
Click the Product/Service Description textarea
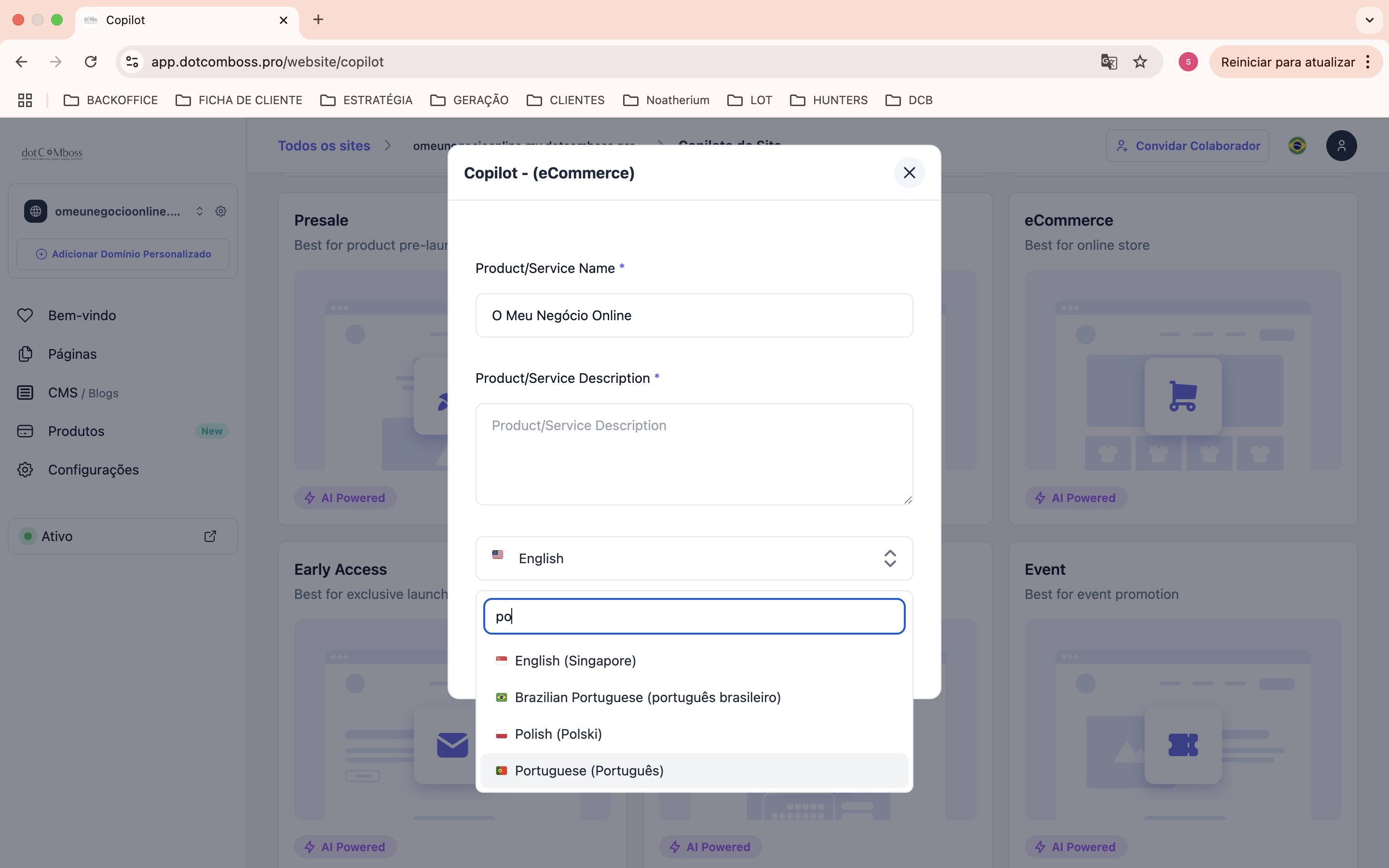click(x=694, y=454)
